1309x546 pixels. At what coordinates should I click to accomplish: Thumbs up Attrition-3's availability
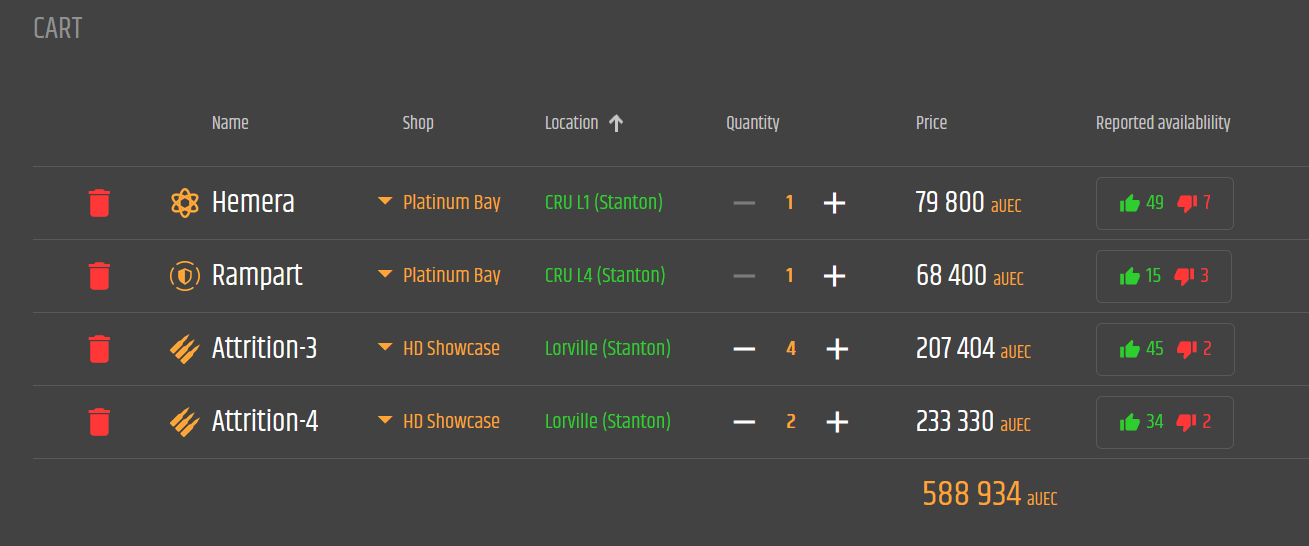pyautogui.click(x=1130, y=349)
